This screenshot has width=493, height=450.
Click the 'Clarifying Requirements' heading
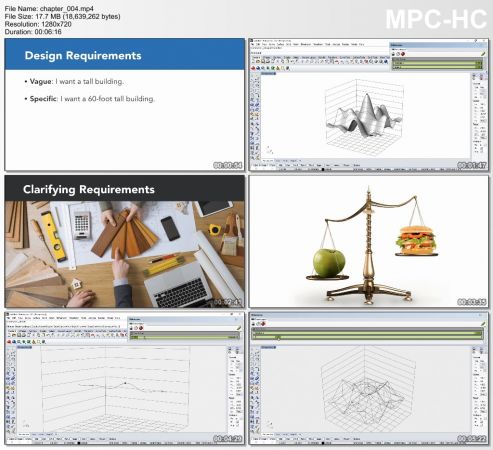[x=89, y=189]
